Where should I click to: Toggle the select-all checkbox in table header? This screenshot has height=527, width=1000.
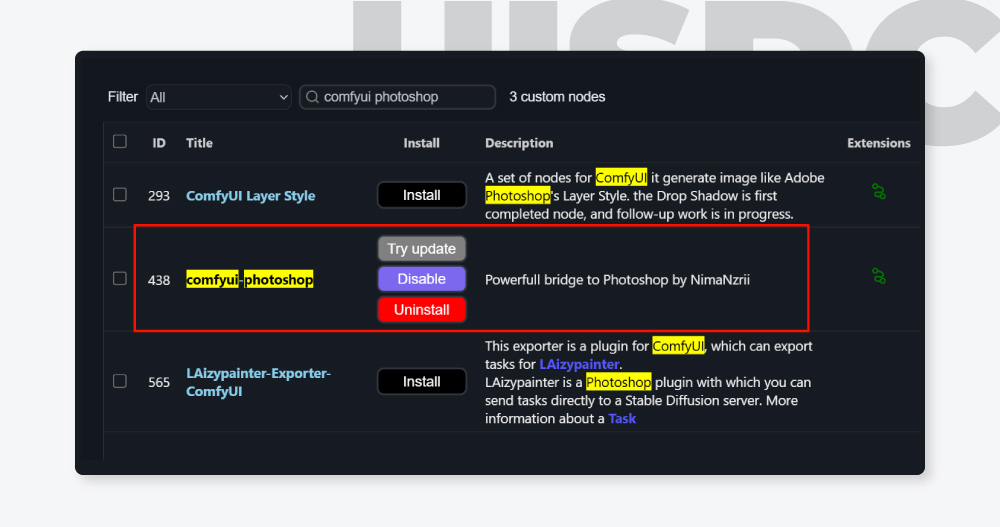(120, 142)
